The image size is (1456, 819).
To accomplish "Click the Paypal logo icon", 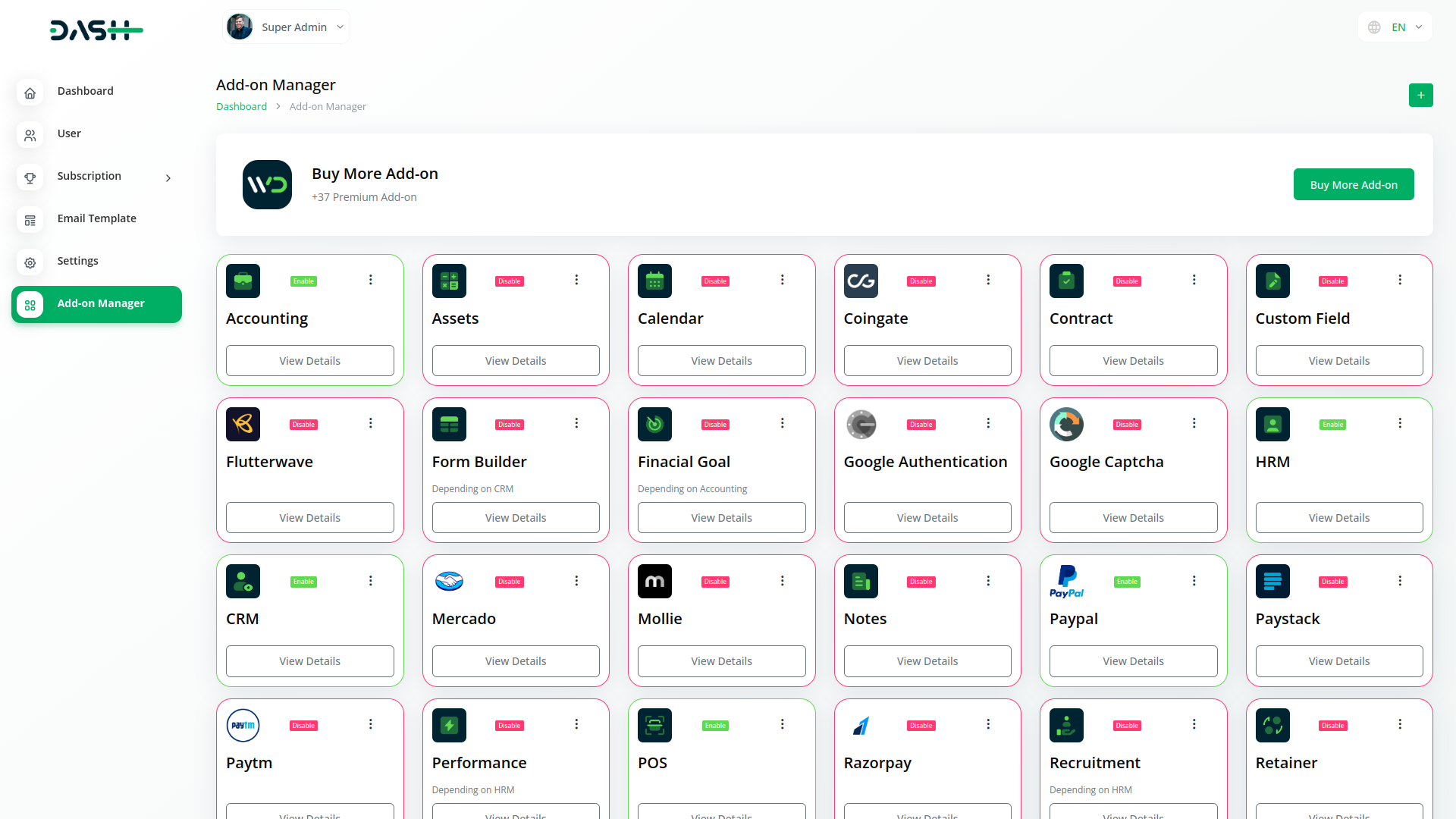I will coord(1066,582).
